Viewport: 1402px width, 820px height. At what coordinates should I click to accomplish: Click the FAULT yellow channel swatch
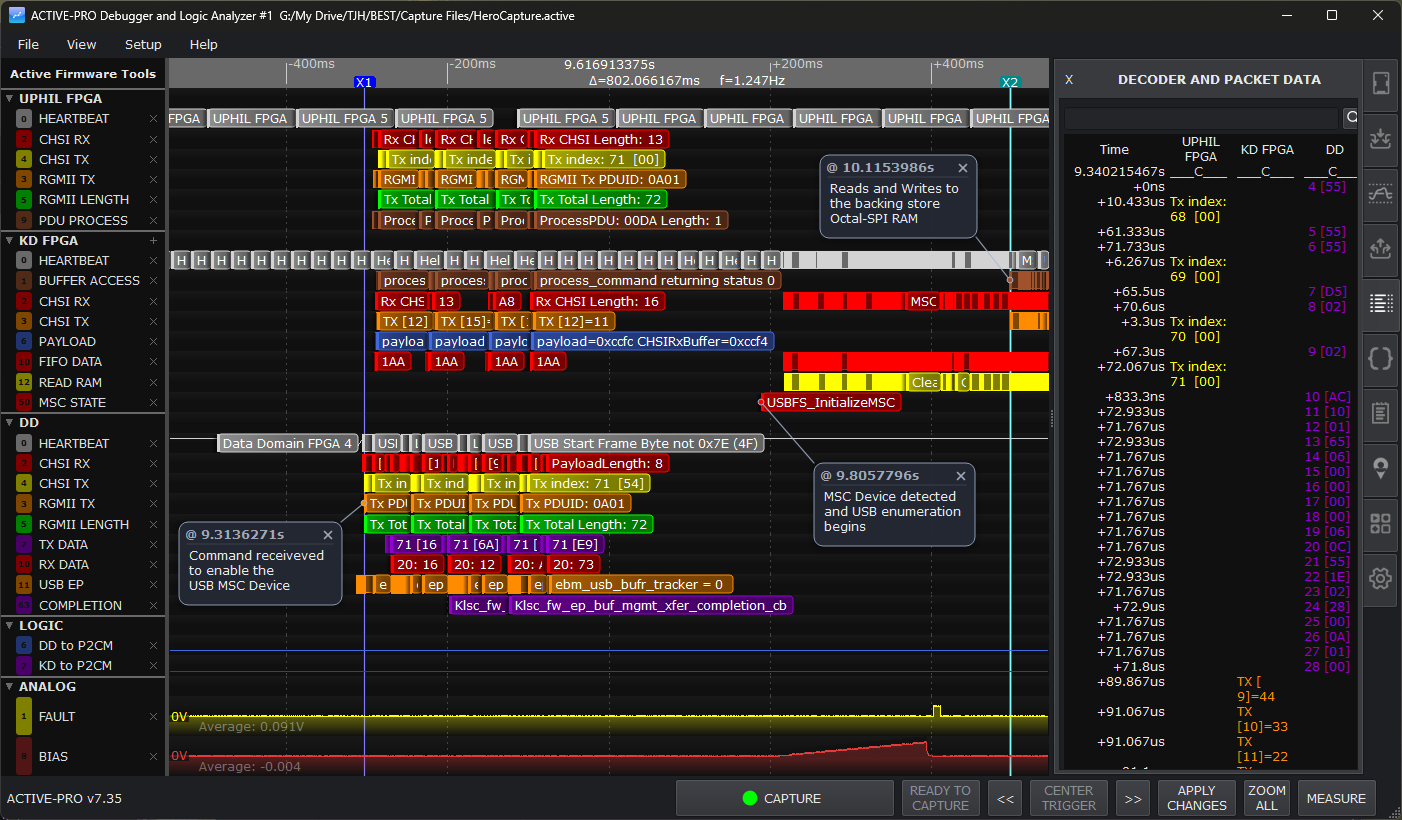pyautogui.click(x=24, y=717)
